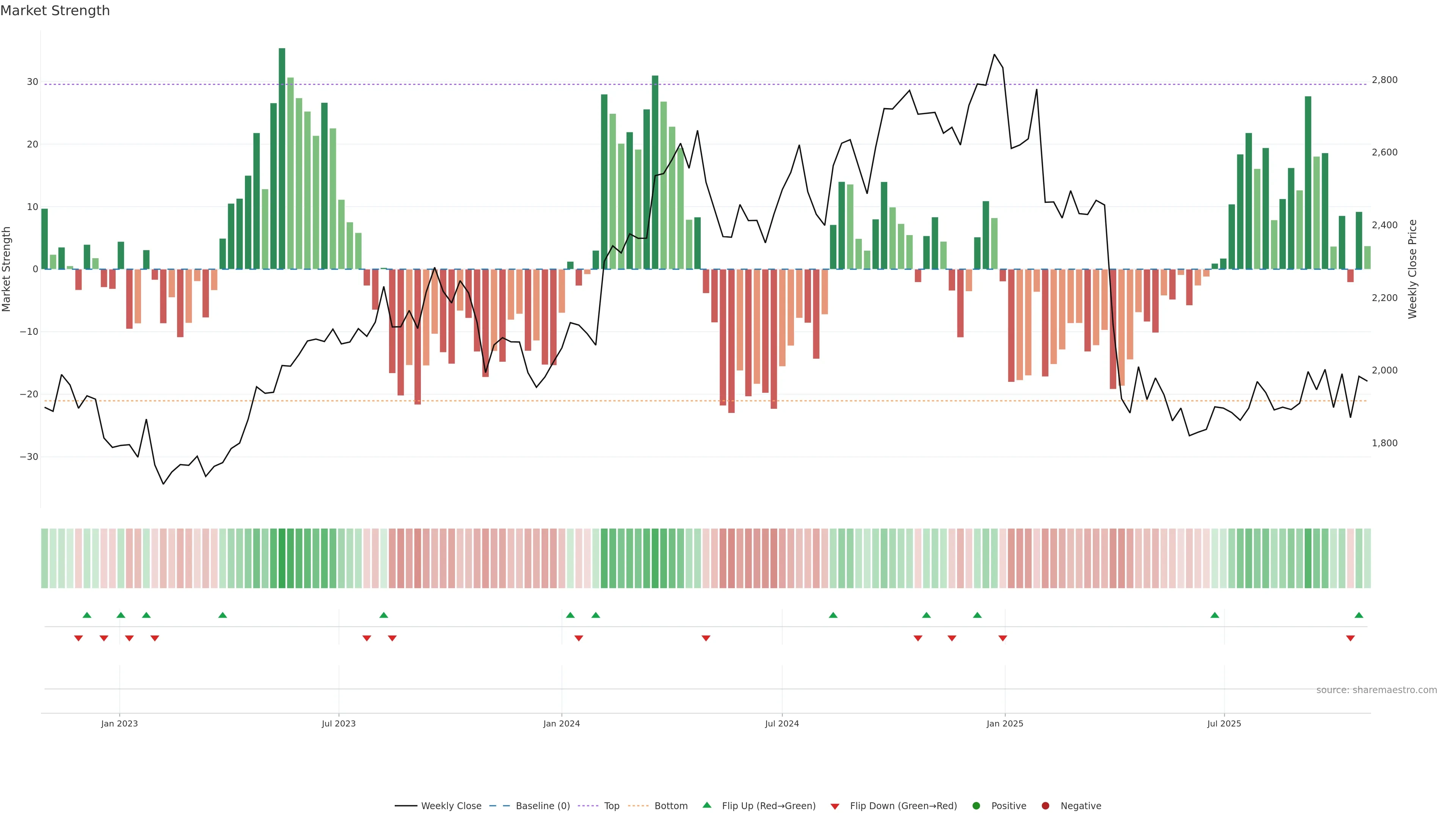Click the first red flip-down triangle marker

pos(78,638)
